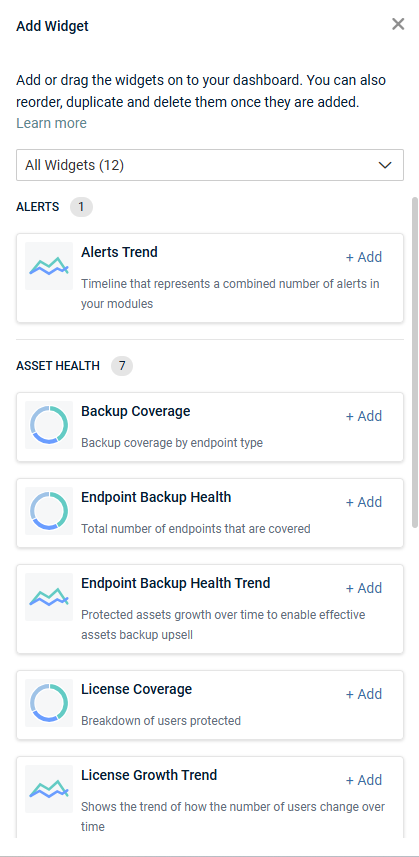Close the Add Widget panel
The height and width of the screenshot is (857, 419).
pyautogui.click(x=398, y=24)
